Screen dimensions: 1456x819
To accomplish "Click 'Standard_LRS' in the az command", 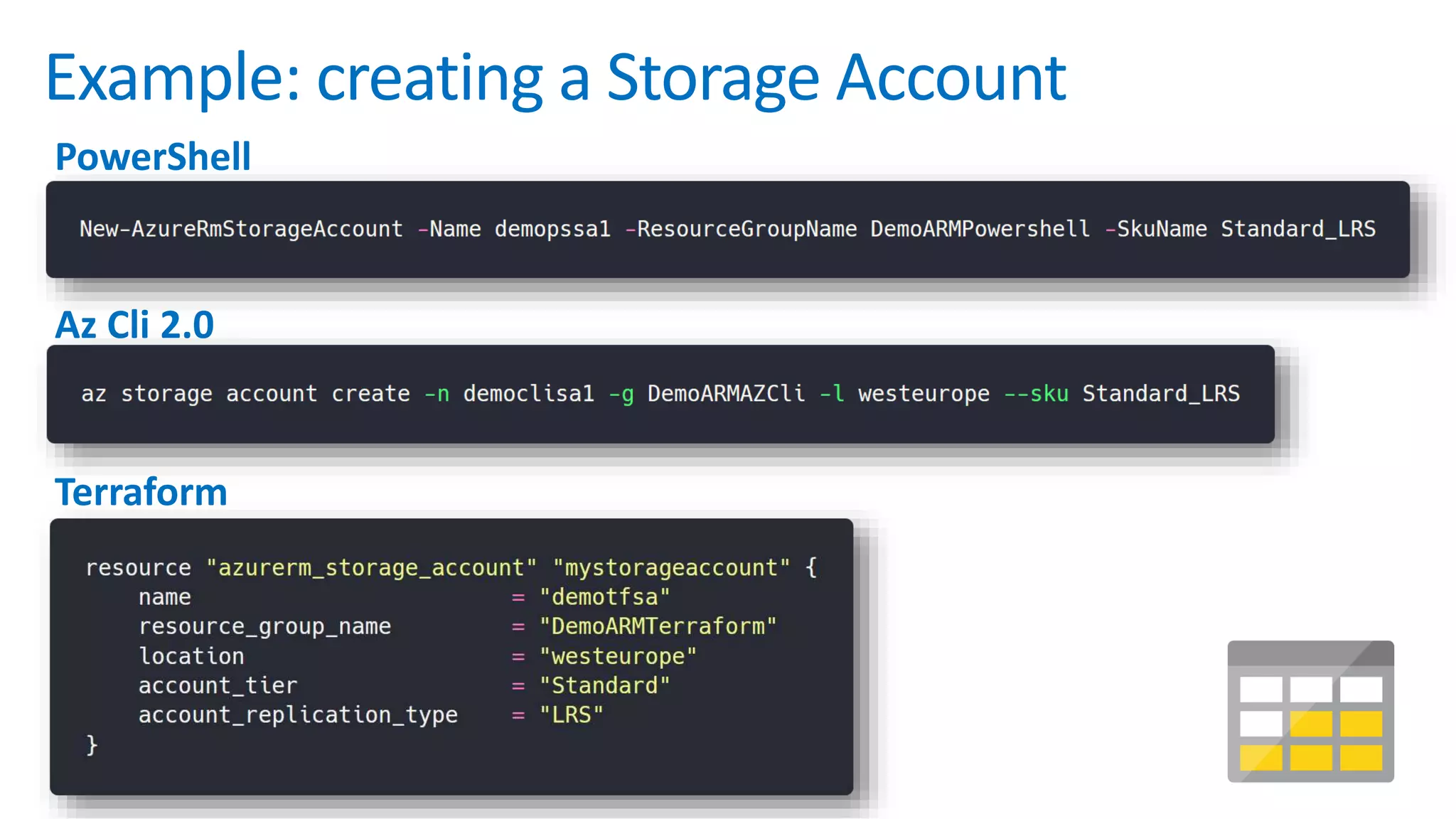I will point(1161,393).
